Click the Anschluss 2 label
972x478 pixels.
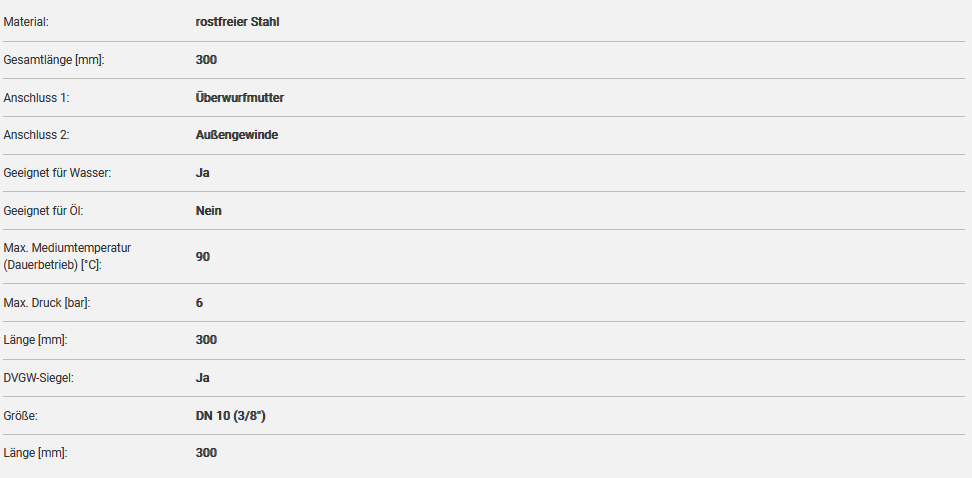[36, 135]
